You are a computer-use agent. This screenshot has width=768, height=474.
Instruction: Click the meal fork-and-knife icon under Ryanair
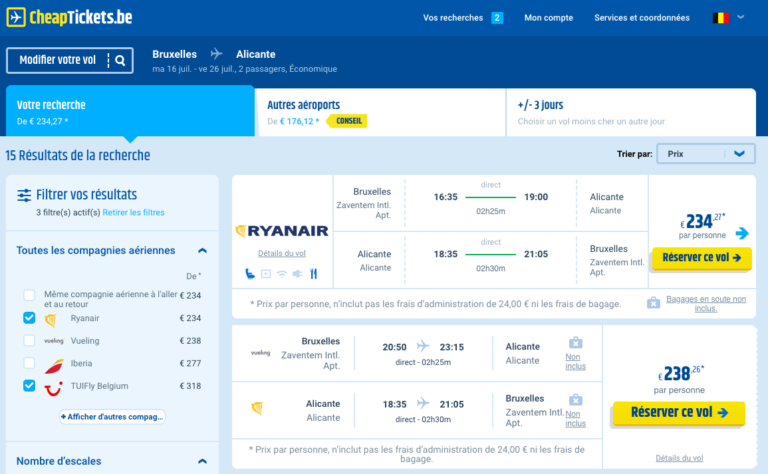click(313, 274)
